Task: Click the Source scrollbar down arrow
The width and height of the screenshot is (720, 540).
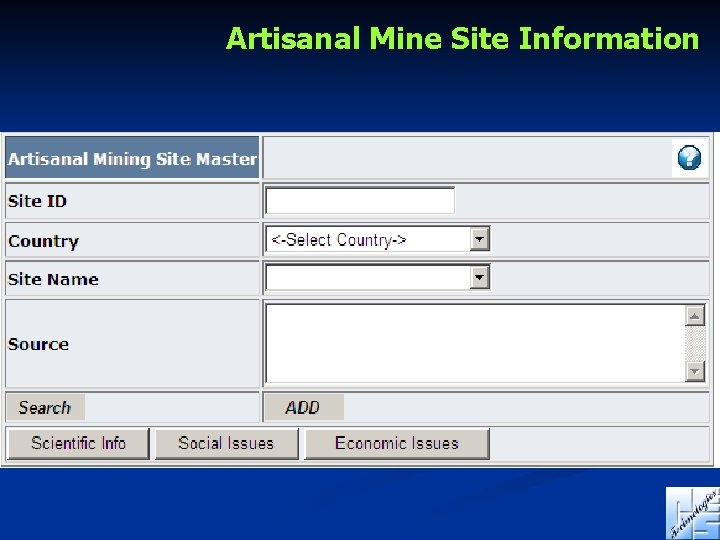Action: [695, 371]
